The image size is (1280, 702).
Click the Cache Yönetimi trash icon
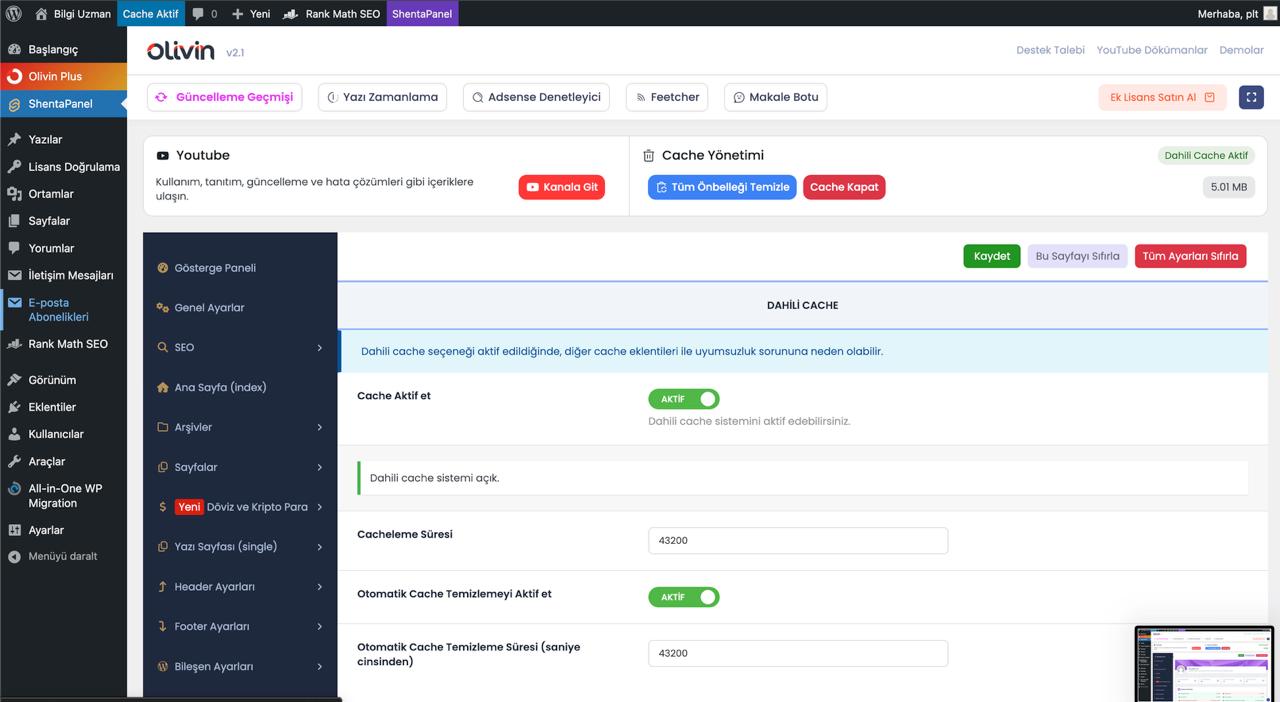pyautogui.click(x=648, y=155)
